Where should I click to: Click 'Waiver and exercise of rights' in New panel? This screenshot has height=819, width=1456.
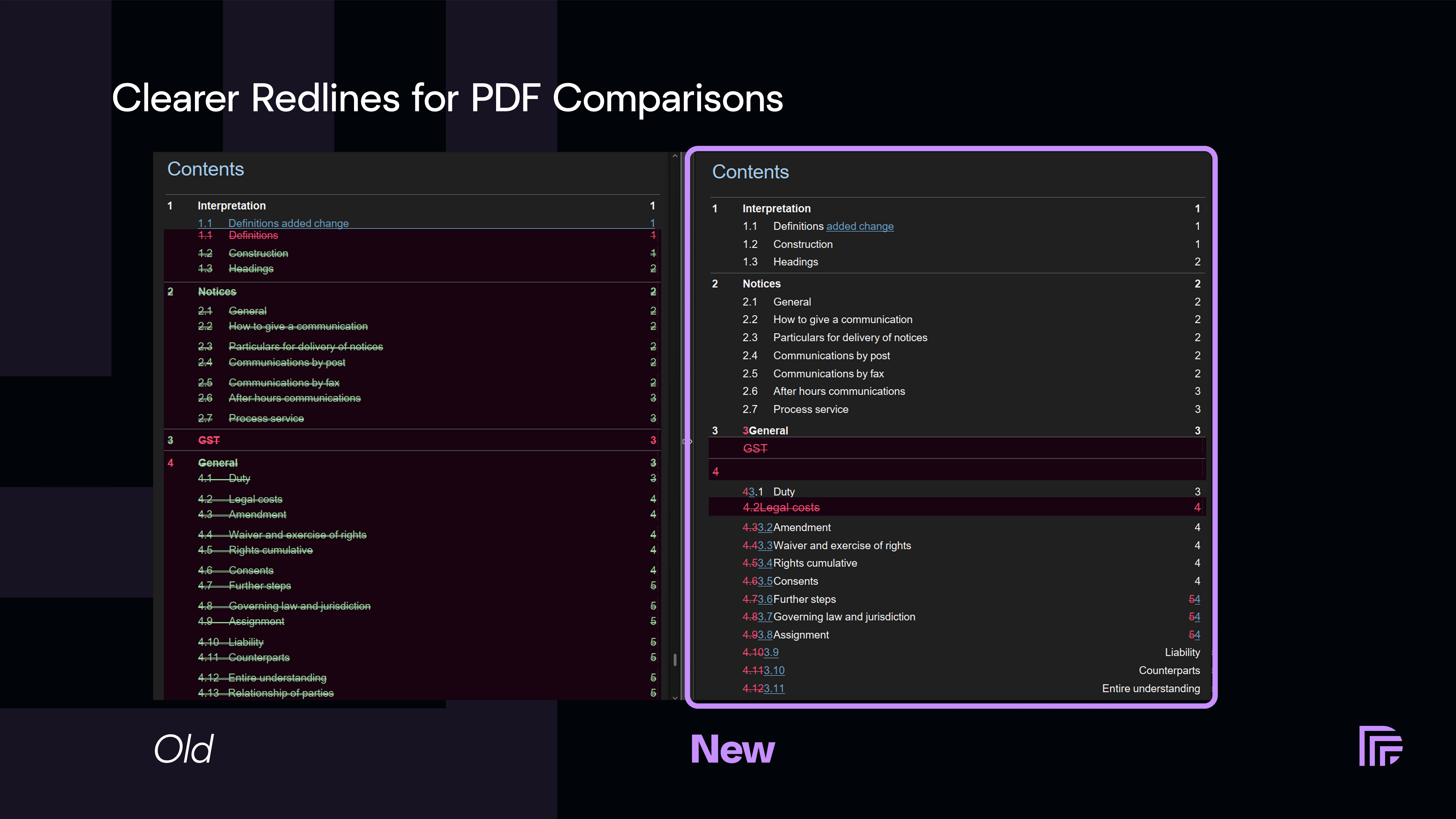click(x=842, y=546)
